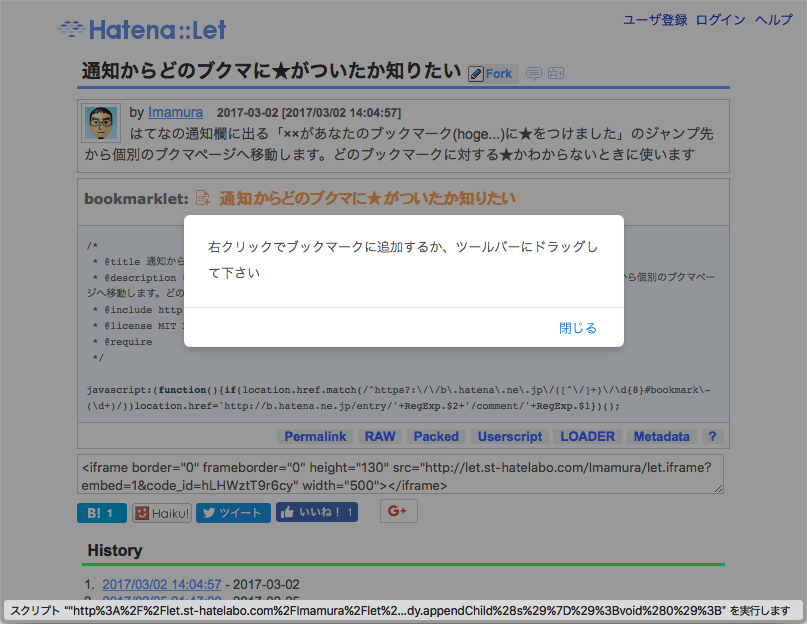Viewport: 807px width, 624px height.
Task: Click the add star icon beside Fork
Action: [556, 73]
